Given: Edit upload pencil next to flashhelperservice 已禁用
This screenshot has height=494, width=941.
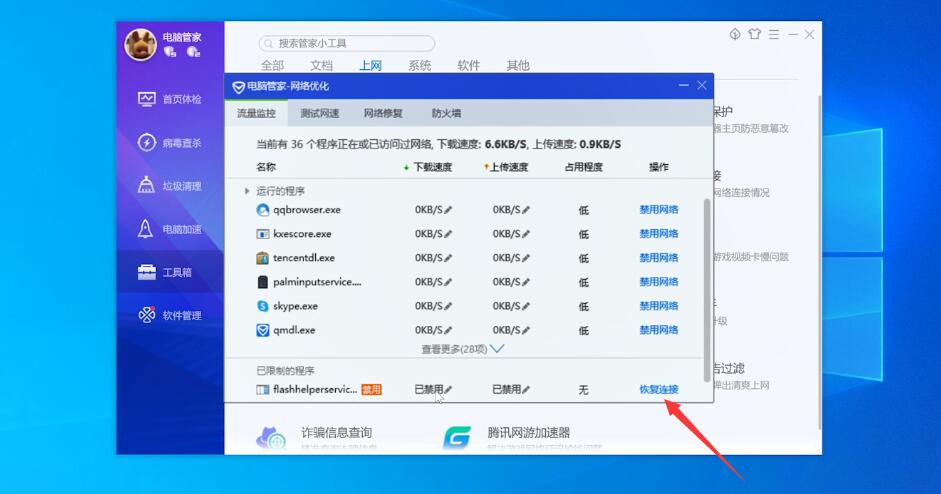Looking at the screenshot, I should (526, 390).
